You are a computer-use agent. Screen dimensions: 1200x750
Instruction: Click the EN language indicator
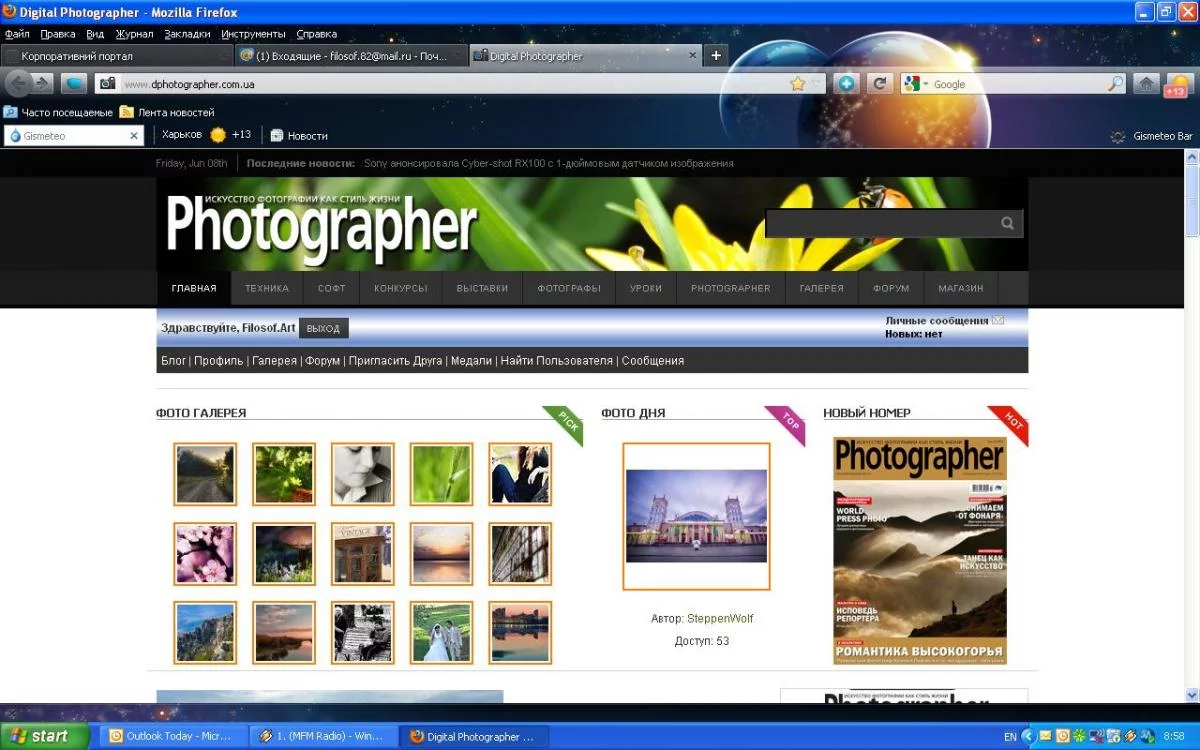[1010, 737]
